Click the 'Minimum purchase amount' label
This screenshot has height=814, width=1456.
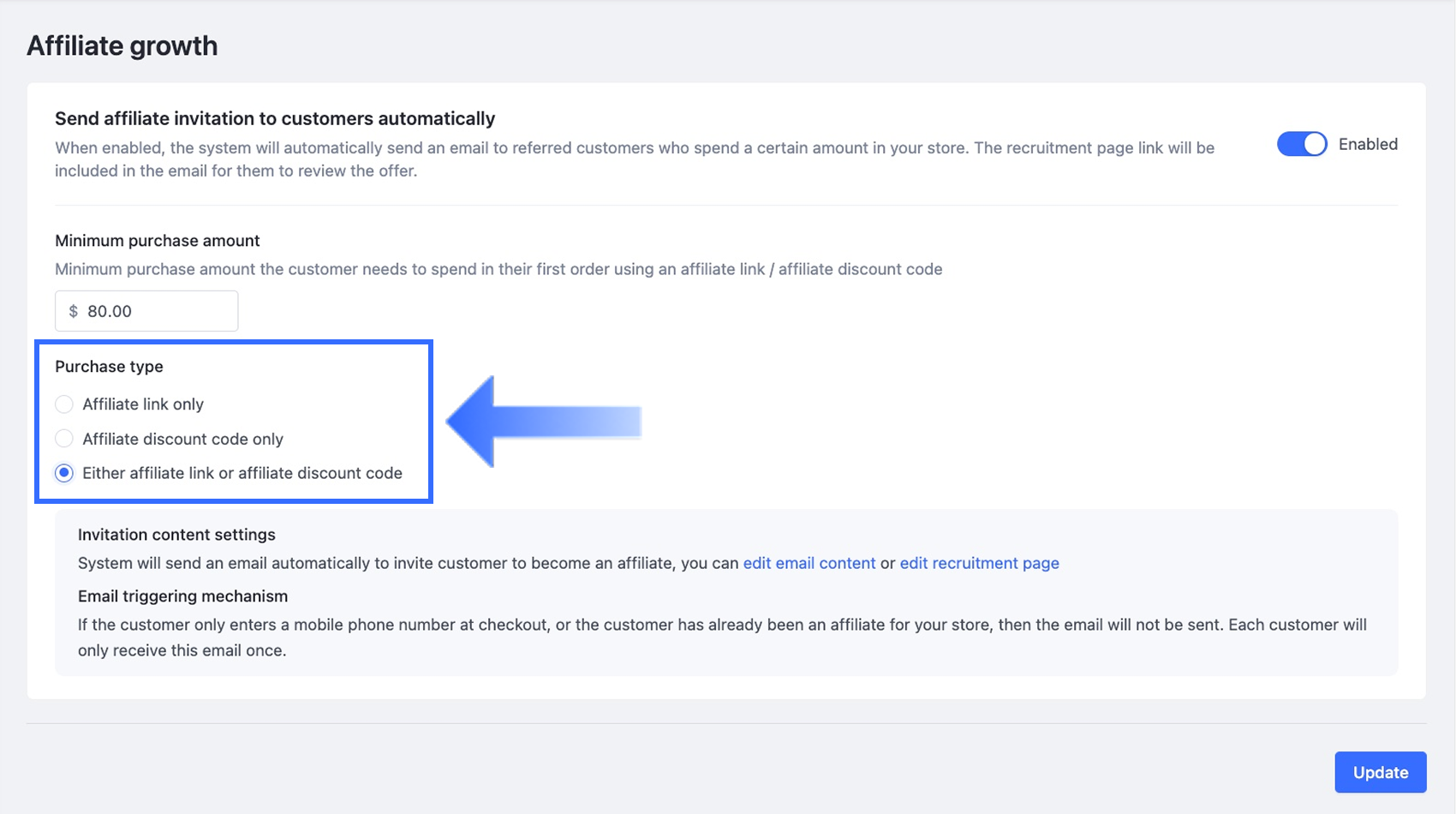point(158,241)
